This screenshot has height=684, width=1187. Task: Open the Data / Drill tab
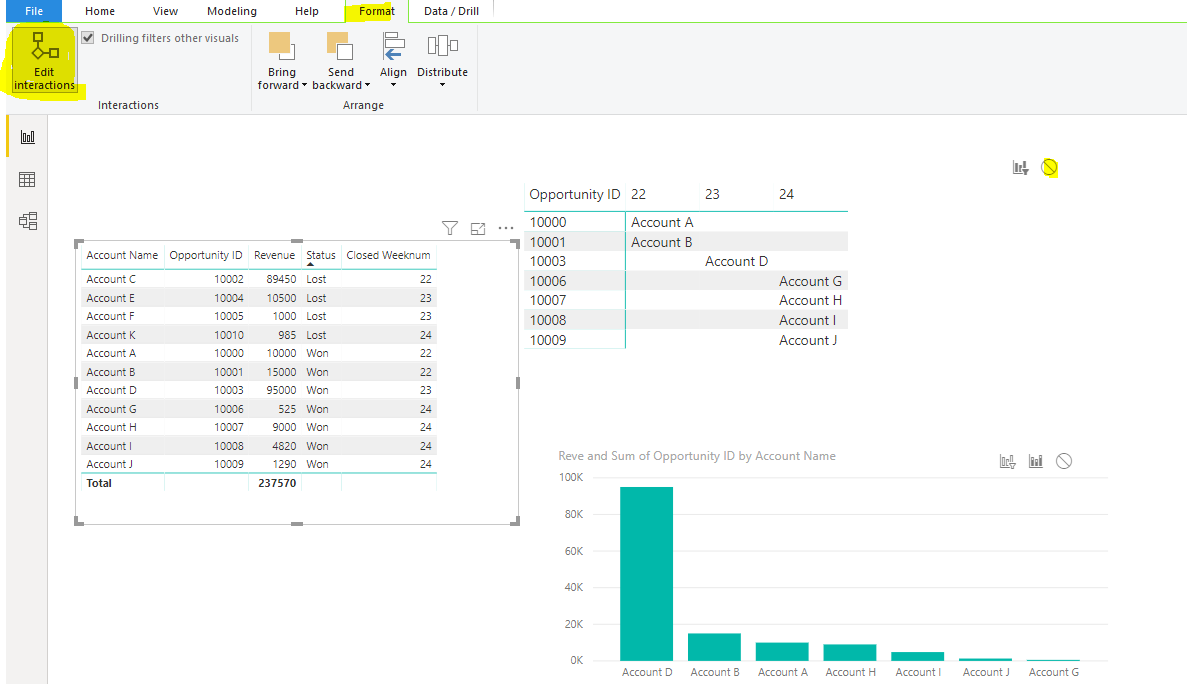[451, 11]
